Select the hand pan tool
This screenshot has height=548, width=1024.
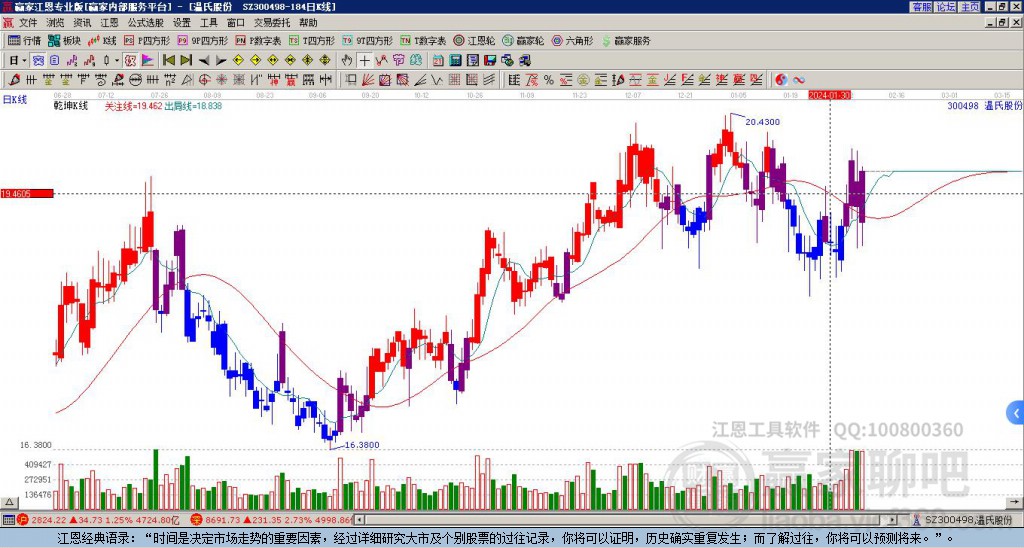347,61
